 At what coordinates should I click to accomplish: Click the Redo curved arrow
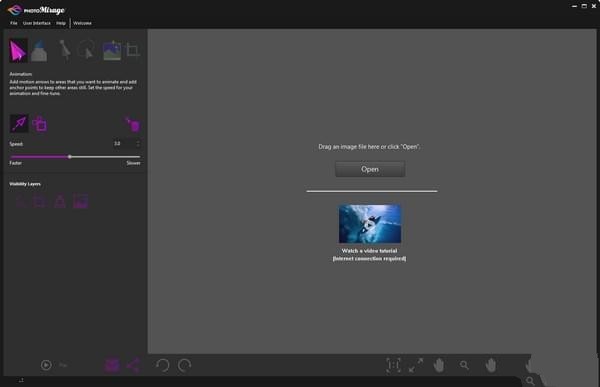pos(184,365)
